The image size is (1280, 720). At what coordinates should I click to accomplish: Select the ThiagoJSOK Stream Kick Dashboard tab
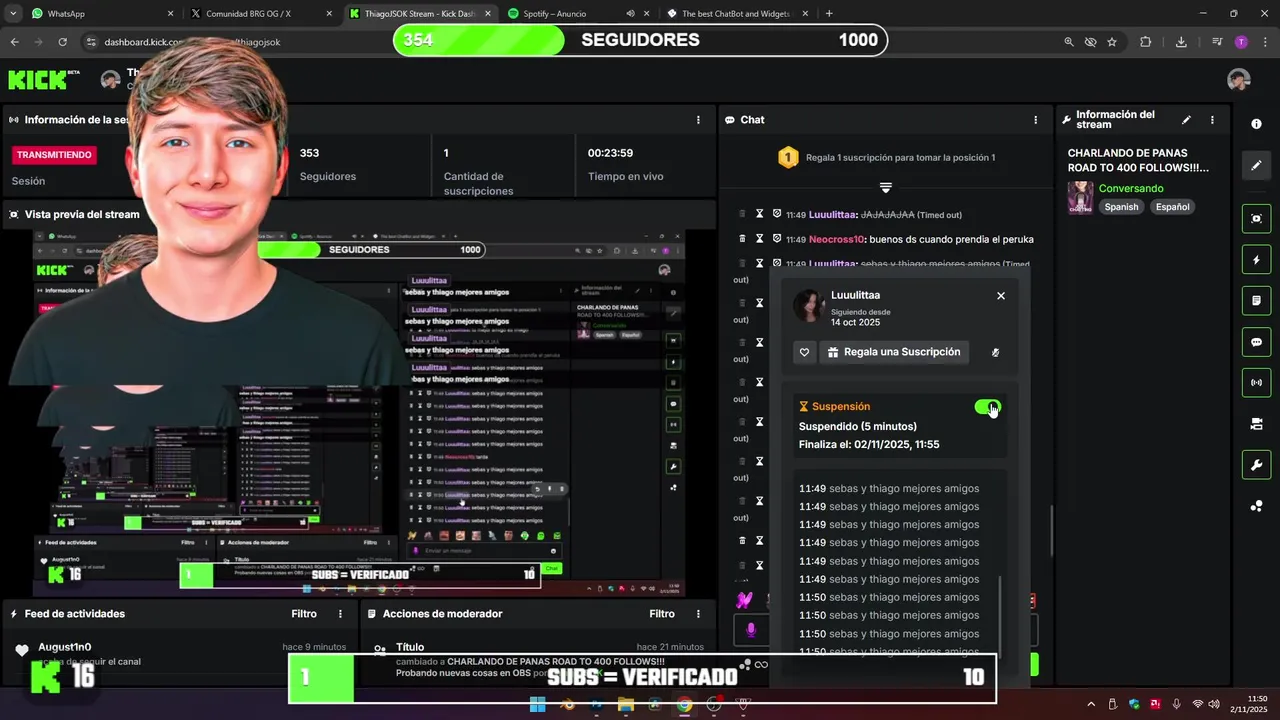[x=420, y=14]
